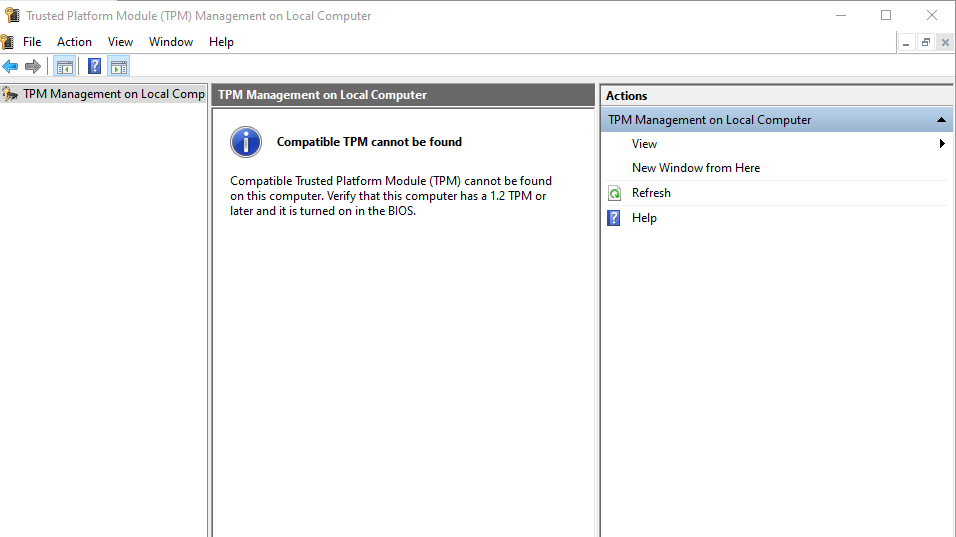Close the inner MDI child window
This screenshot has width=956, height=537.
945,43
